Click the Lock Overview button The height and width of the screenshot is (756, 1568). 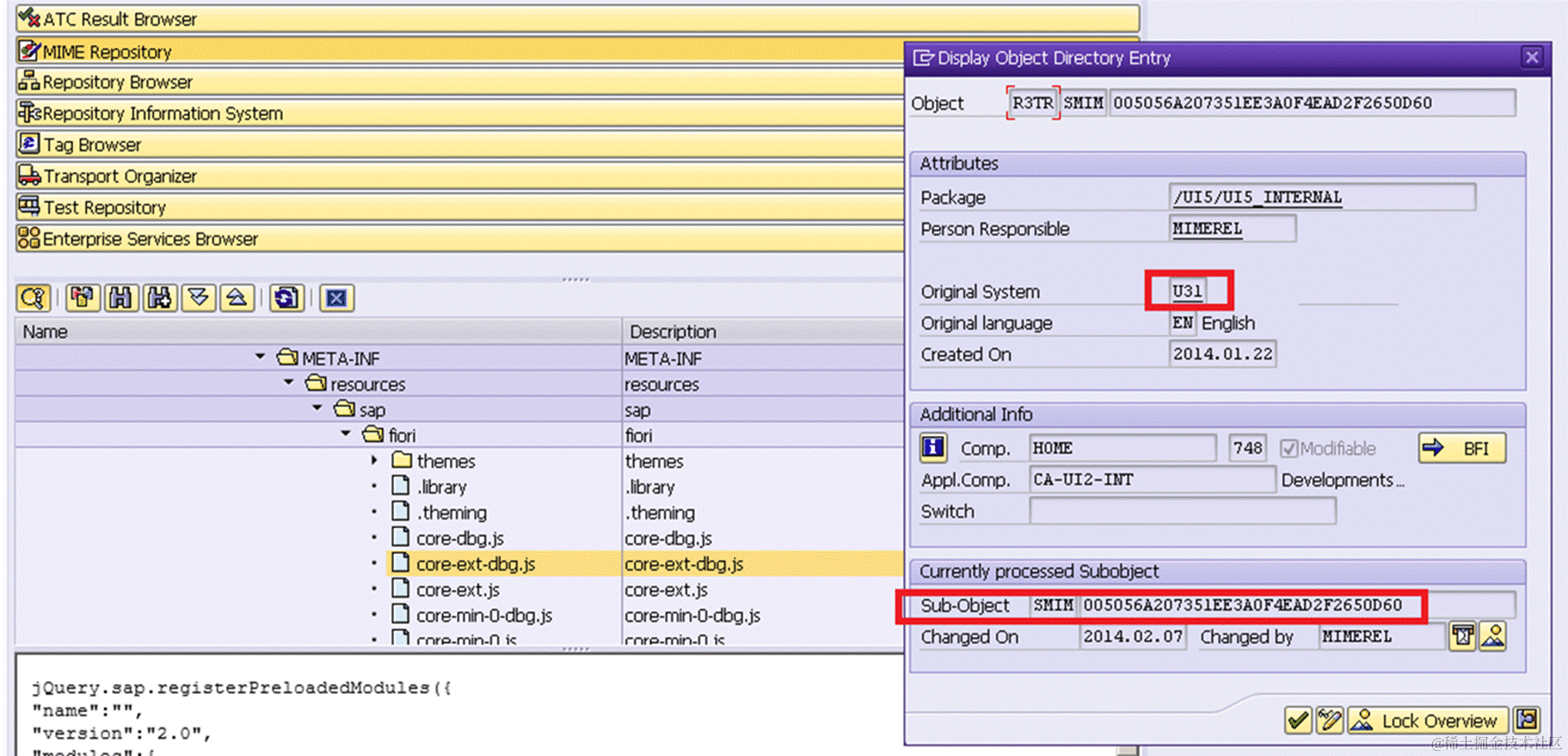1427,720
